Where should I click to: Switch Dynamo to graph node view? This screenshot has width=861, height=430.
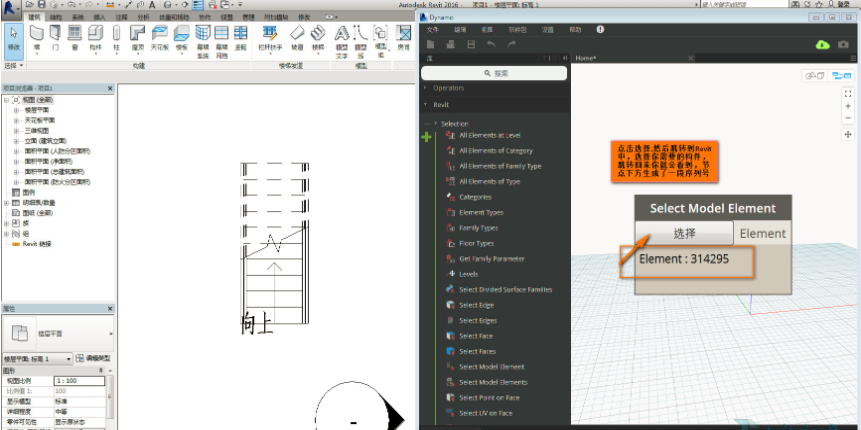tap(841, 76)
